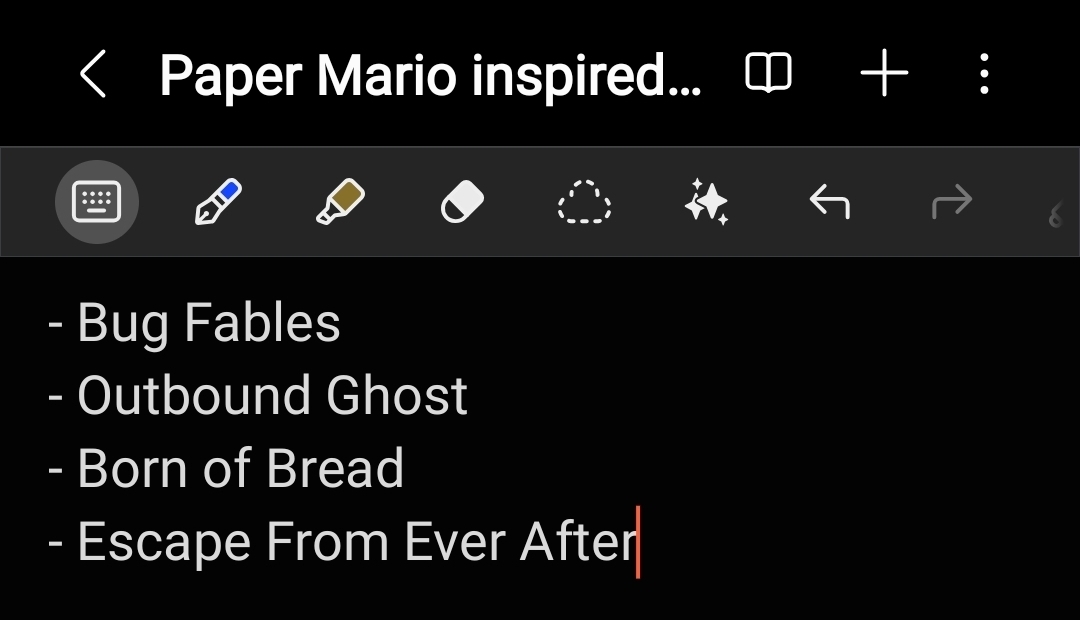Place cursor on the 'Bug Fables' line
1080x620 pixels.
[208, 323]
